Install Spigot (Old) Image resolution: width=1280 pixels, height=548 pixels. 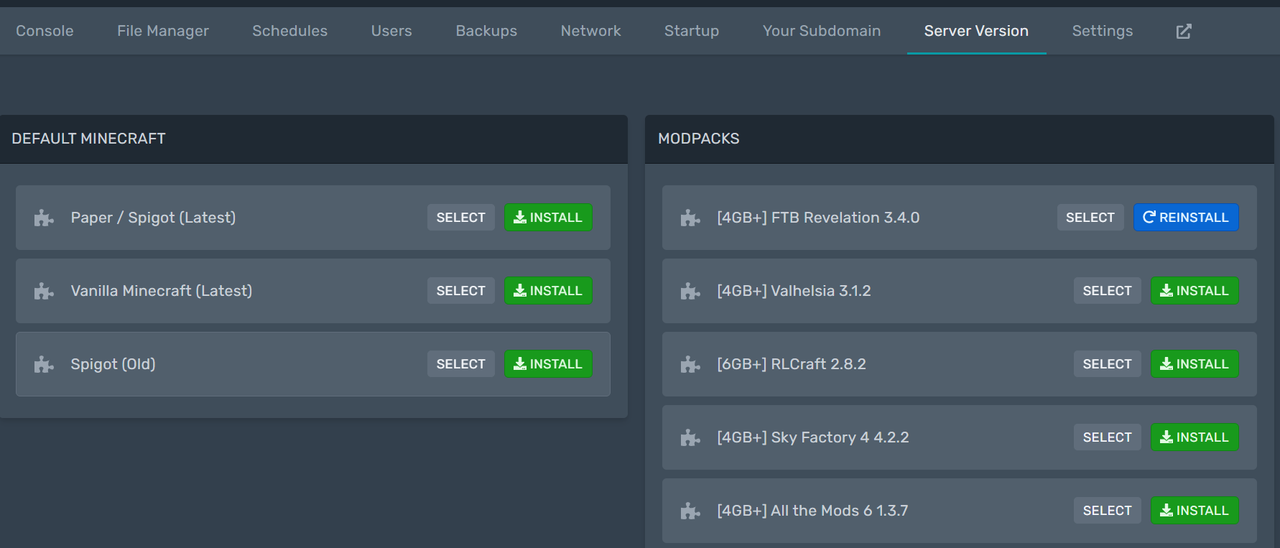point(548,364)
